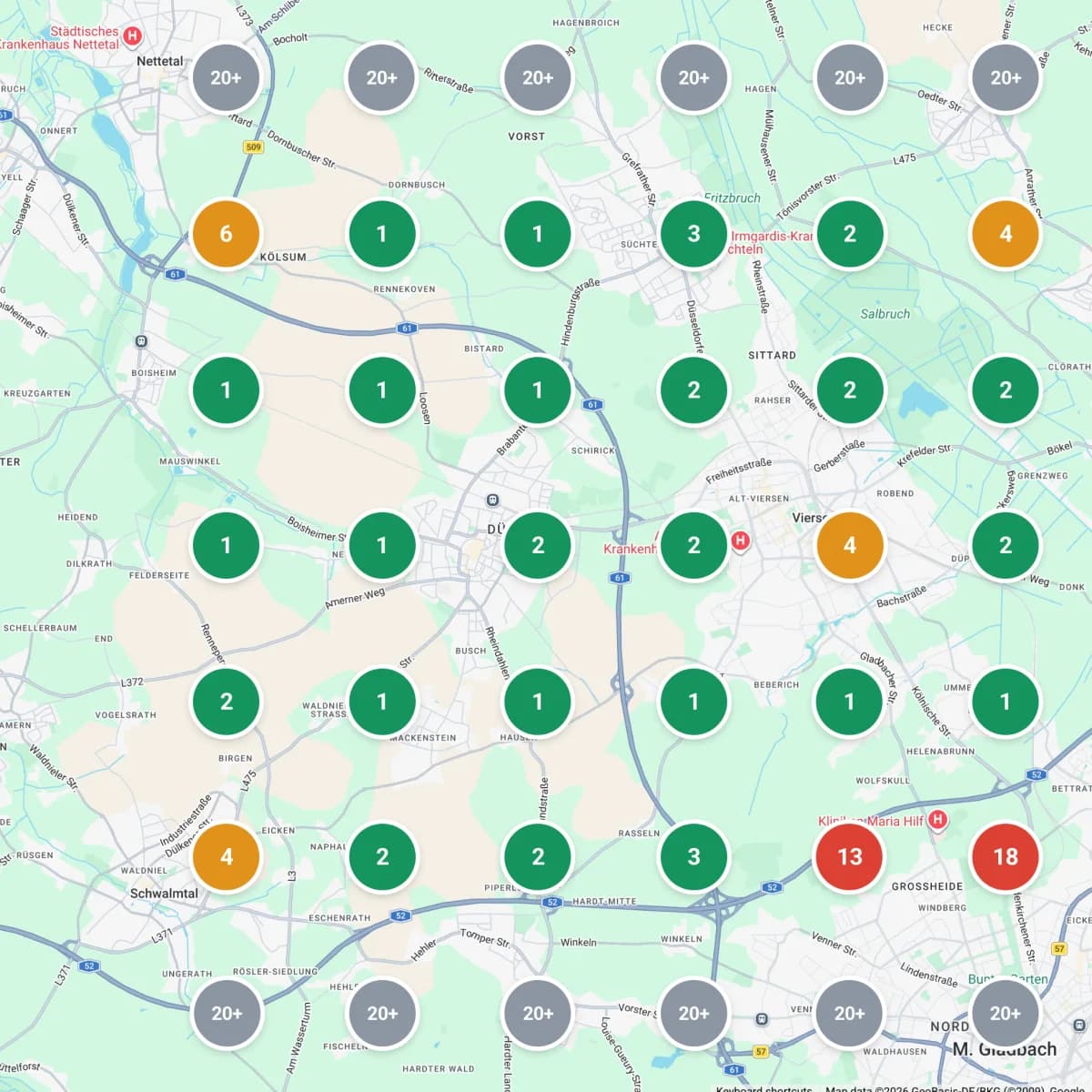Open the 20+ cluster beside Vorster Str.
Screen dimensions: 1092x1092
pyautogui.click(x=693, y=1013)
